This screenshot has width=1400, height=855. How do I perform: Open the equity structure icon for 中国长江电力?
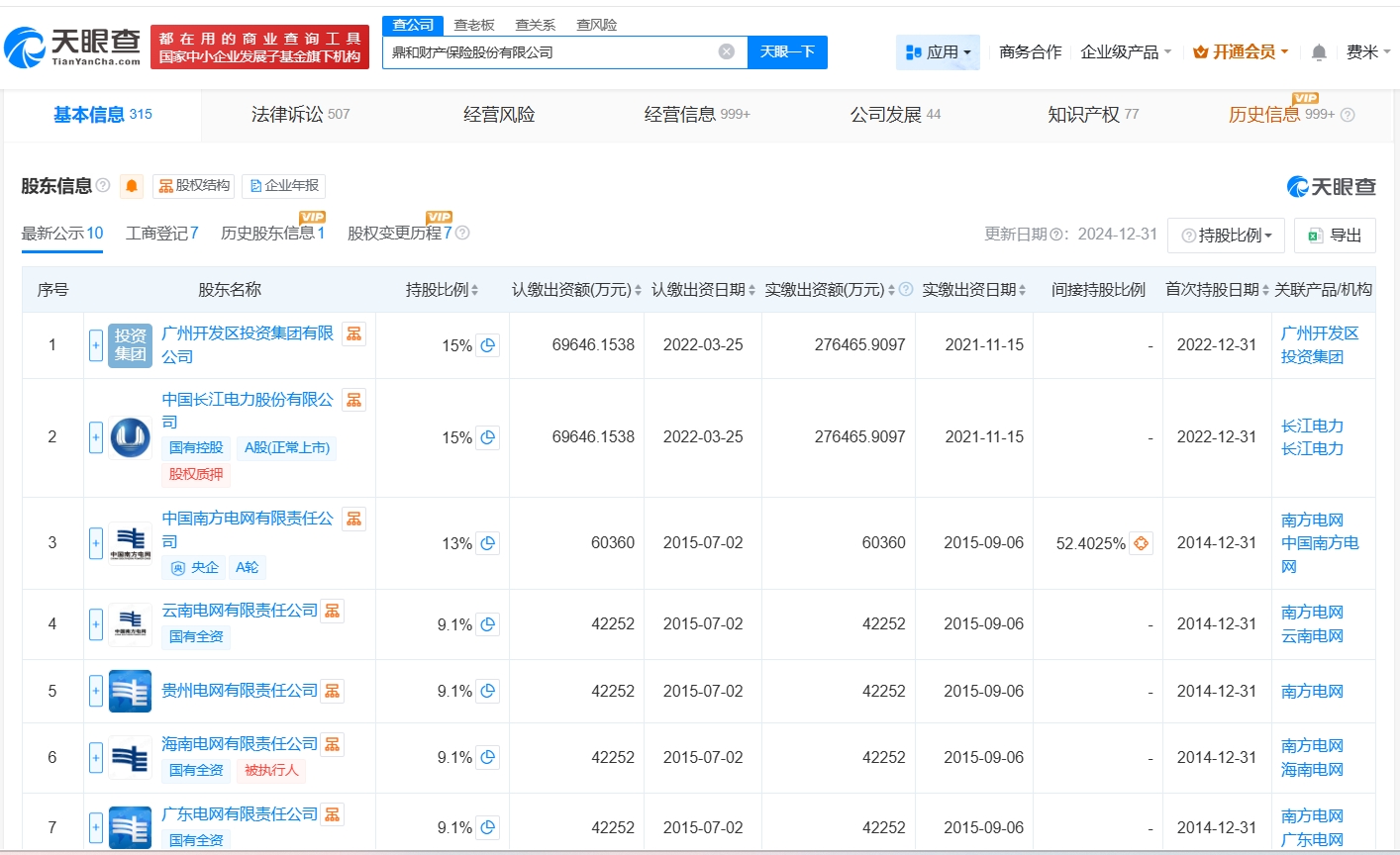354,400
